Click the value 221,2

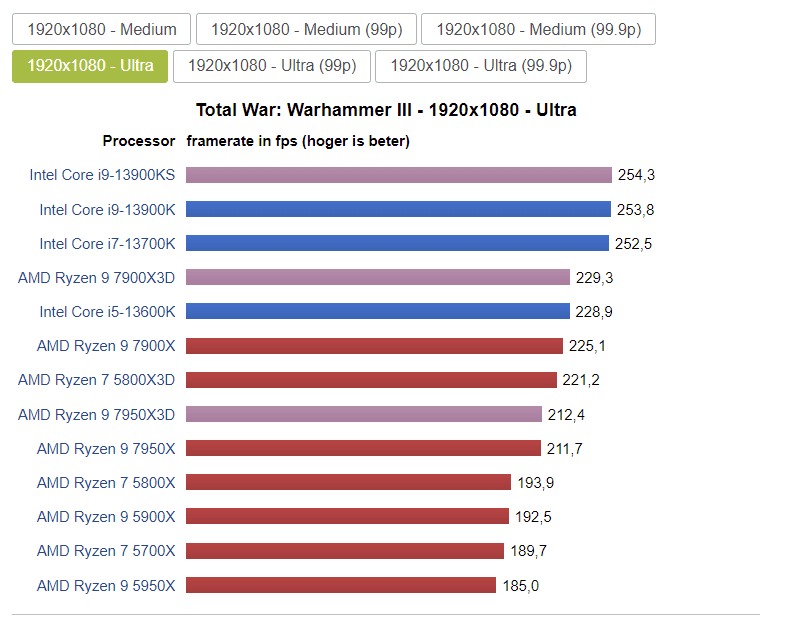[x=581, y=380]
